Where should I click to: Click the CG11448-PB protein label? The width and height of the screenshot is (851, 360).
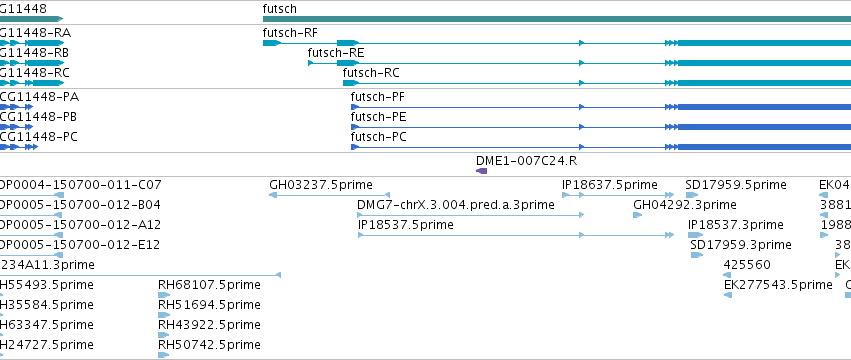(x=38, y=117)
